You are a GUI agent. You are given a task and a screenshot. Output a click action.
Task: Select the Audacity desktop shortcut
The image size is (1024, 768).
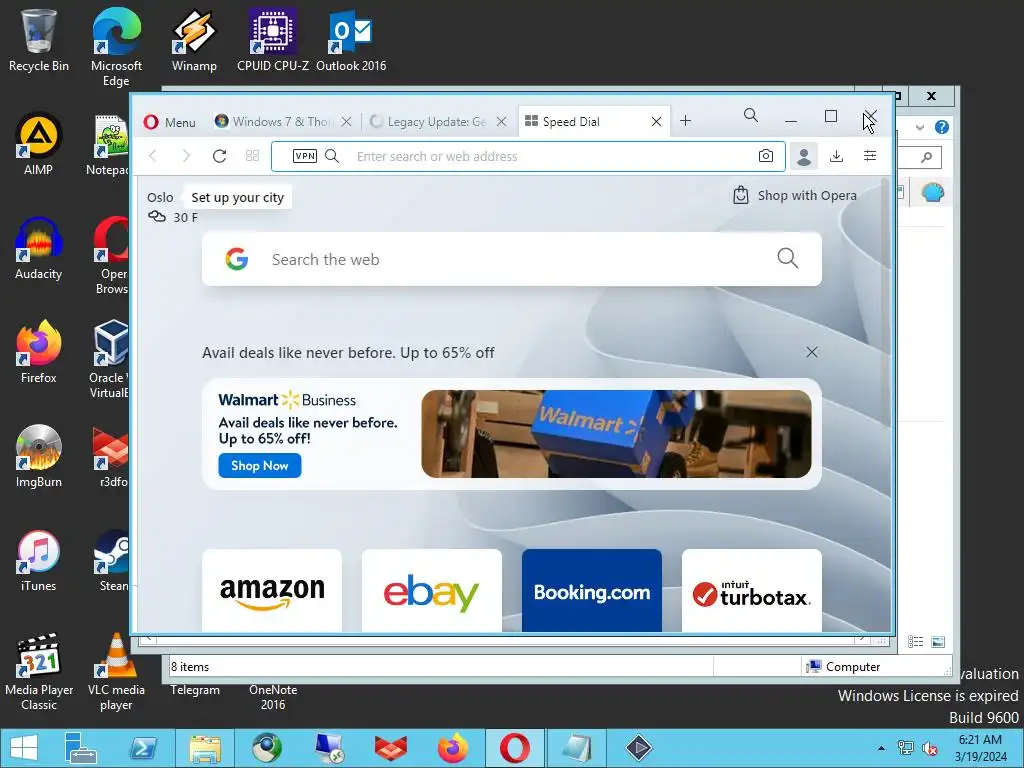click(39, 248)
